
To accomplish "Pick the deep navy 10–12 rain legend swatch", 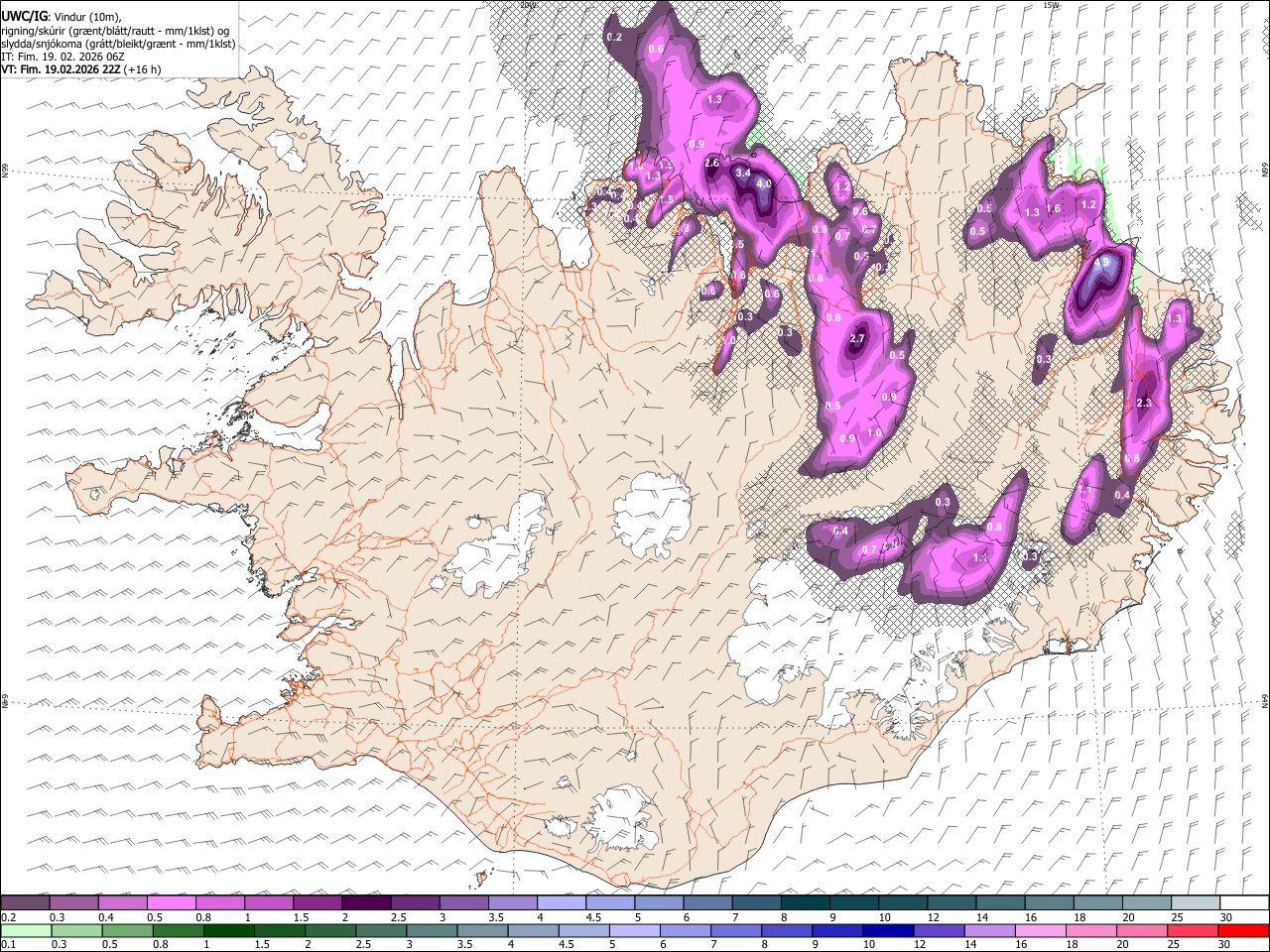I will tap(888, 930).
